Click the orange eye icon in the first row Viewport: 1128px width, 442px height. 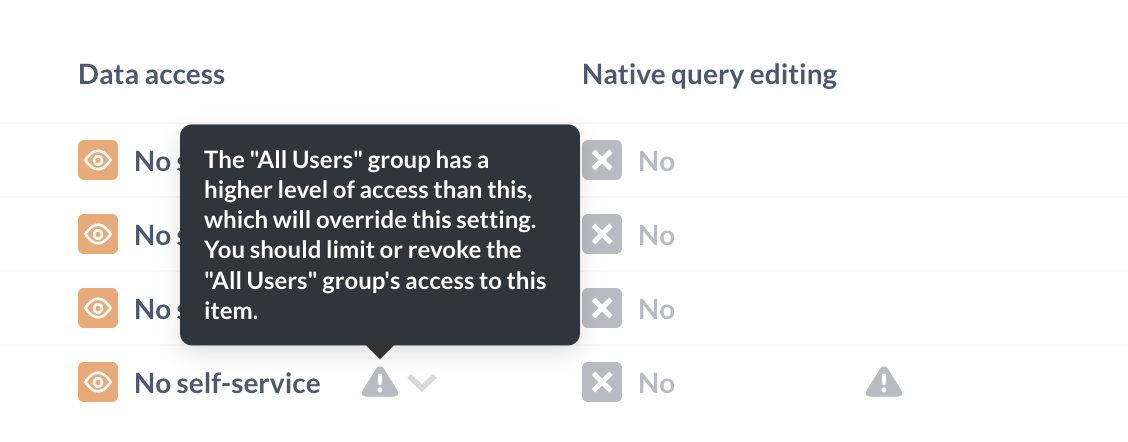(98, 160)
